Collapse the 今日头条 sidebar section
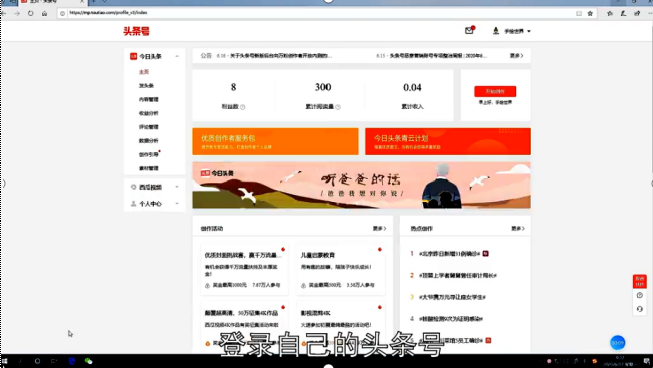Screen dimensions: 653x368 [177, 56]
